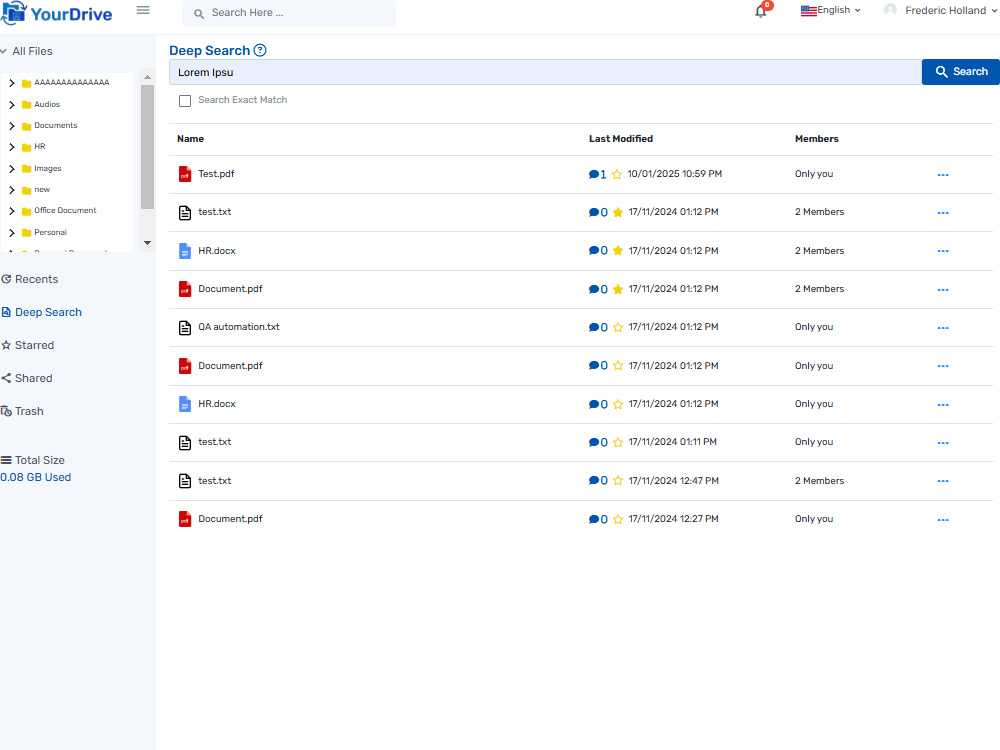Screen dimensions: 1000x750
Task: Open more options for test.txt 12:47 PM
Action: 943,481
